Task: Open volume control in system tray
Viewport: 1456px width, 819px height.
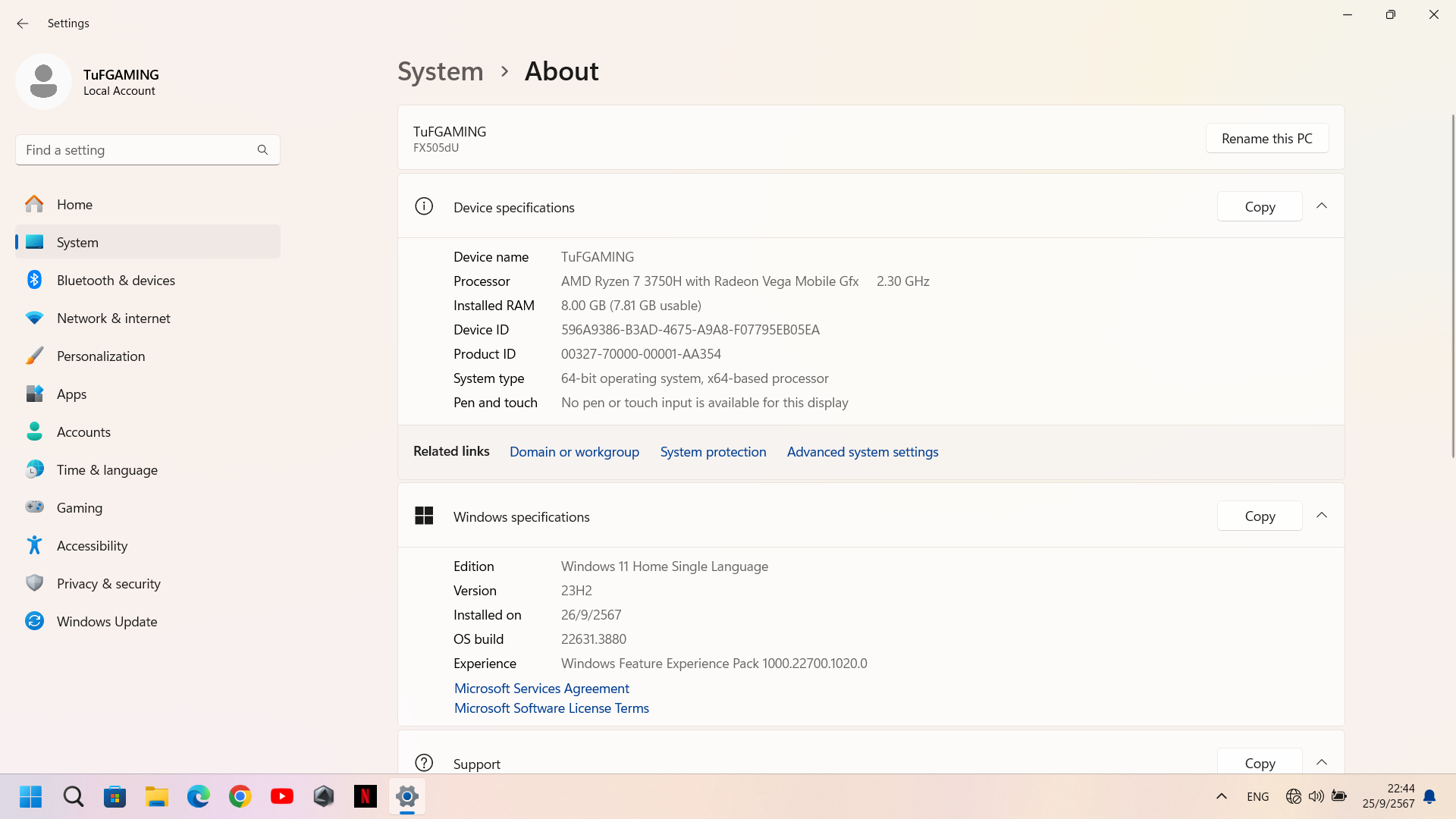Action: [1316, 796]
